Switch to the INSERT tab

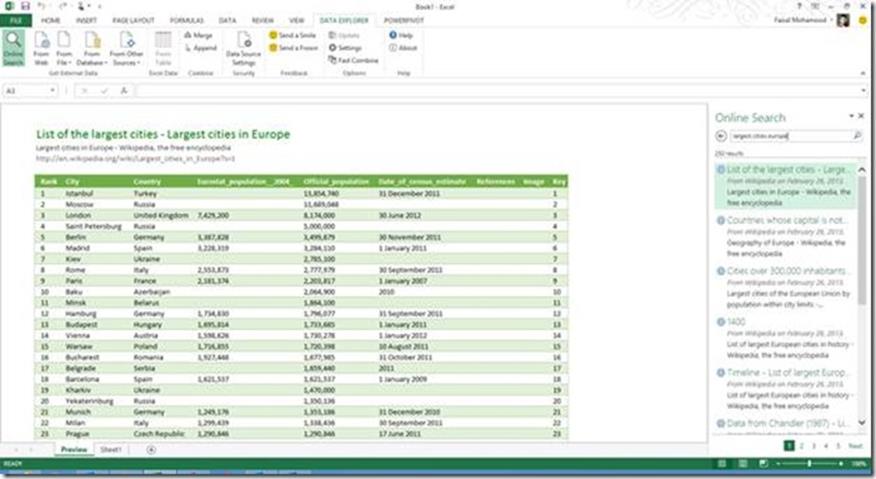86,21
